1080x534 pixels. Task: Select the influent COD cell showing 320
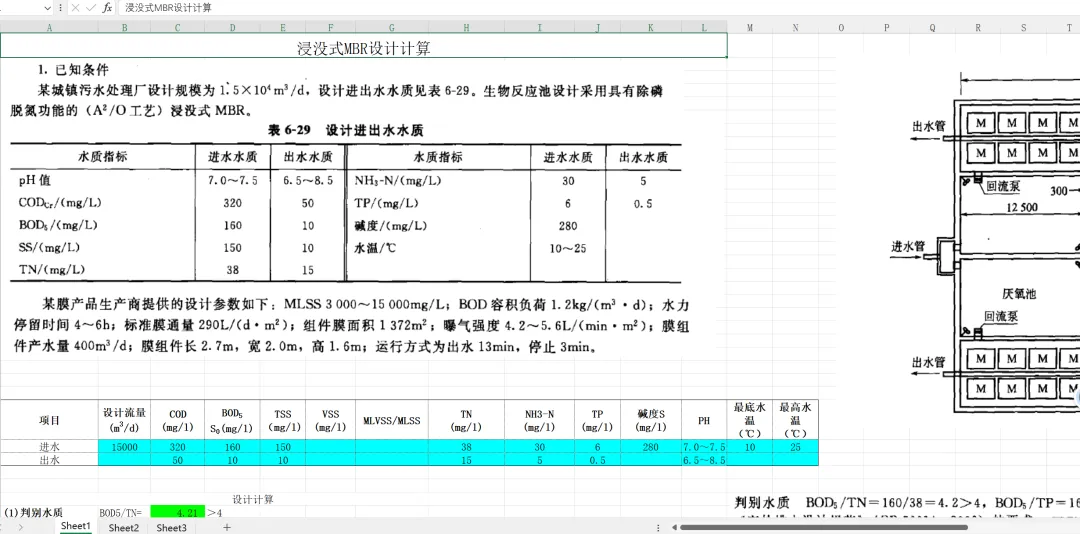coord(178,446)
